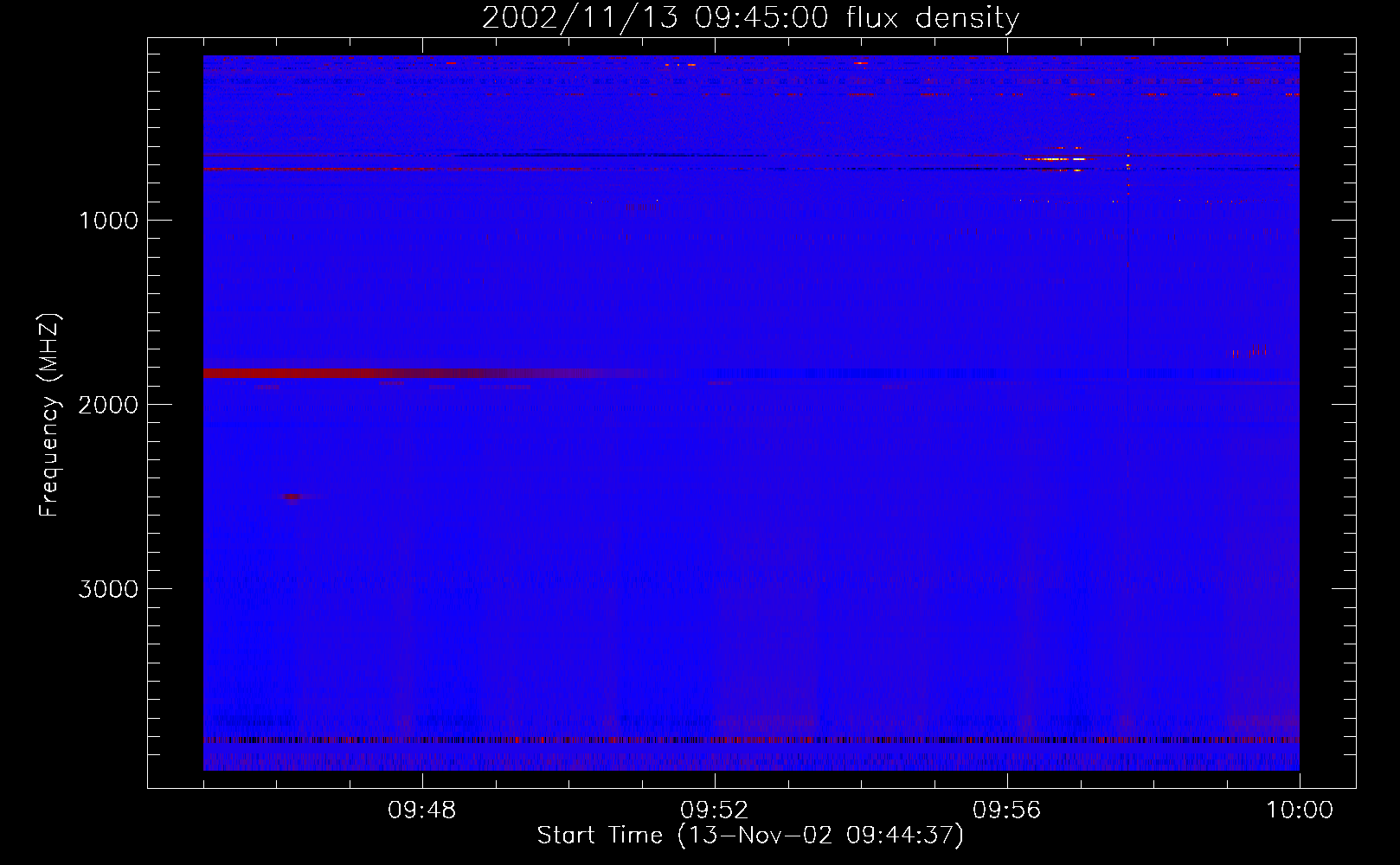The image size is (1400, 865).
Task: Click the 2000 frequency tick label
Action: [109, 405]
